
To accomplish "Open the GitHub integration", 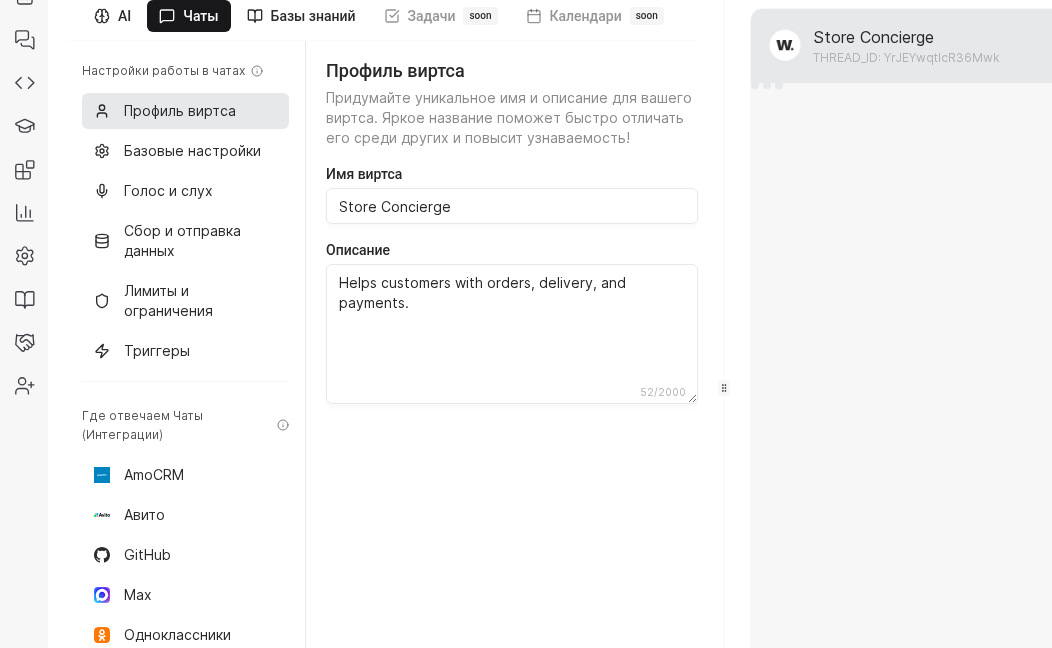I will [x=147, y=555].
